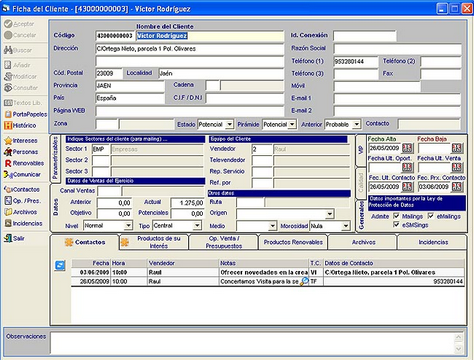Open the Personas icon
The width and height of the screenshot is (474, 360).
(8, 152)
